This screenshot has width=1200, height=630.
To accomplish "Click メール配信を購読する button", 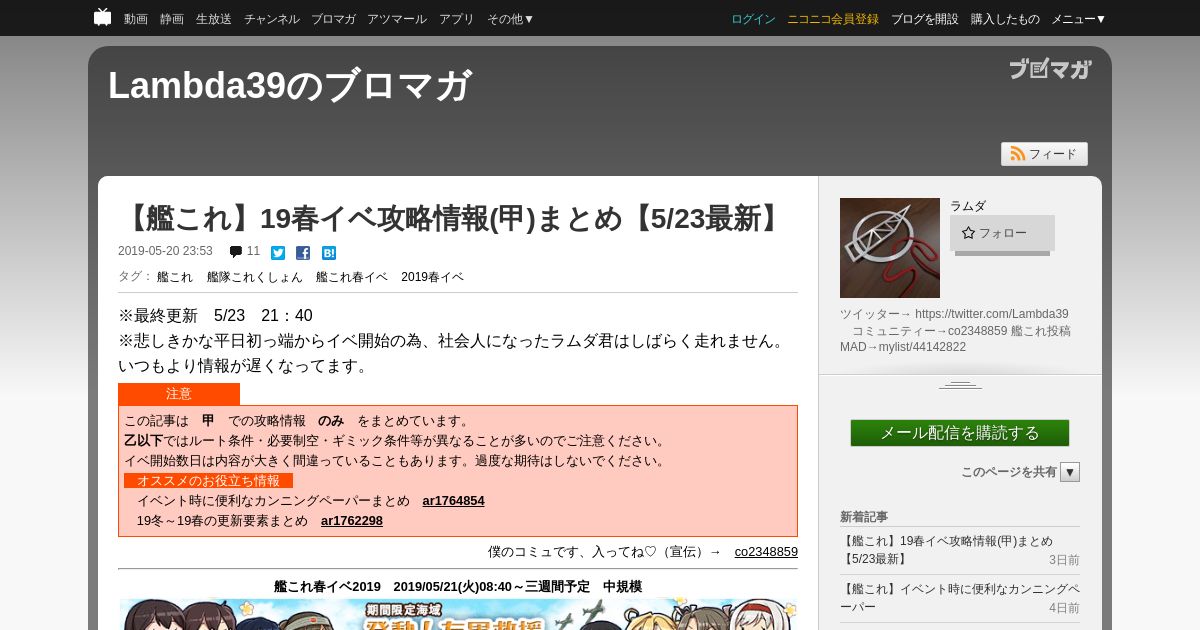I will coord(960,433).
